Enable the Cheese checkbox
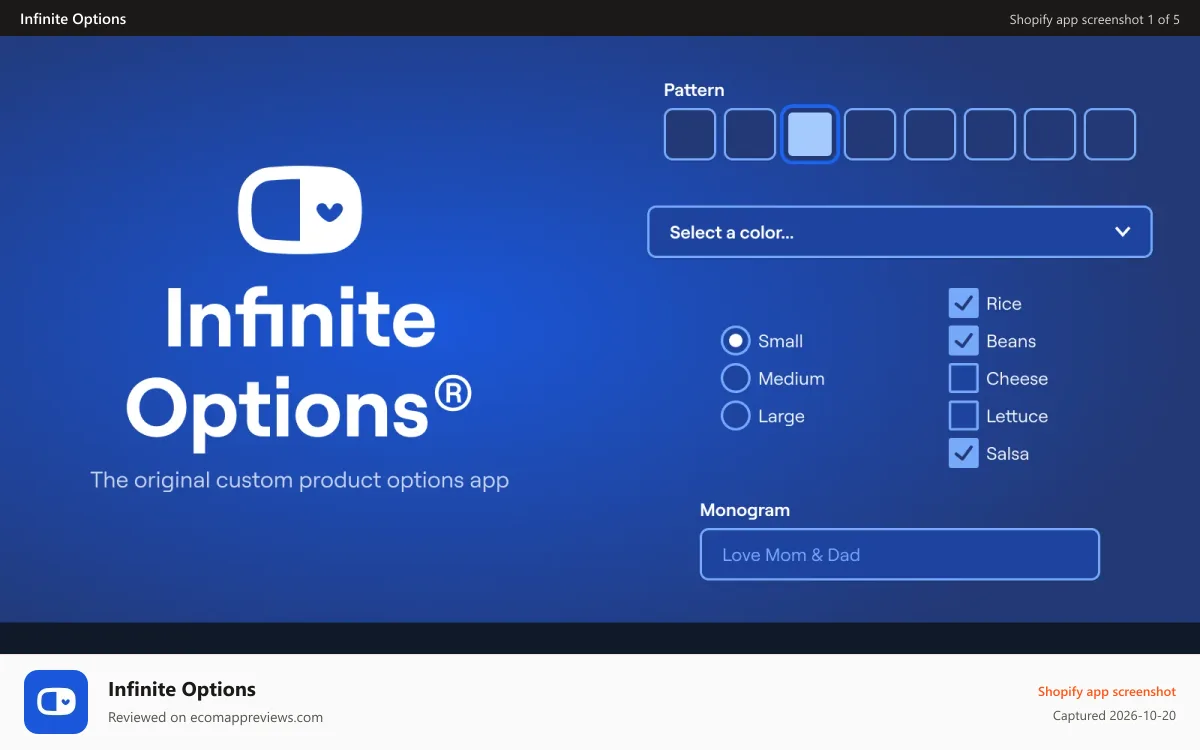 964,378
